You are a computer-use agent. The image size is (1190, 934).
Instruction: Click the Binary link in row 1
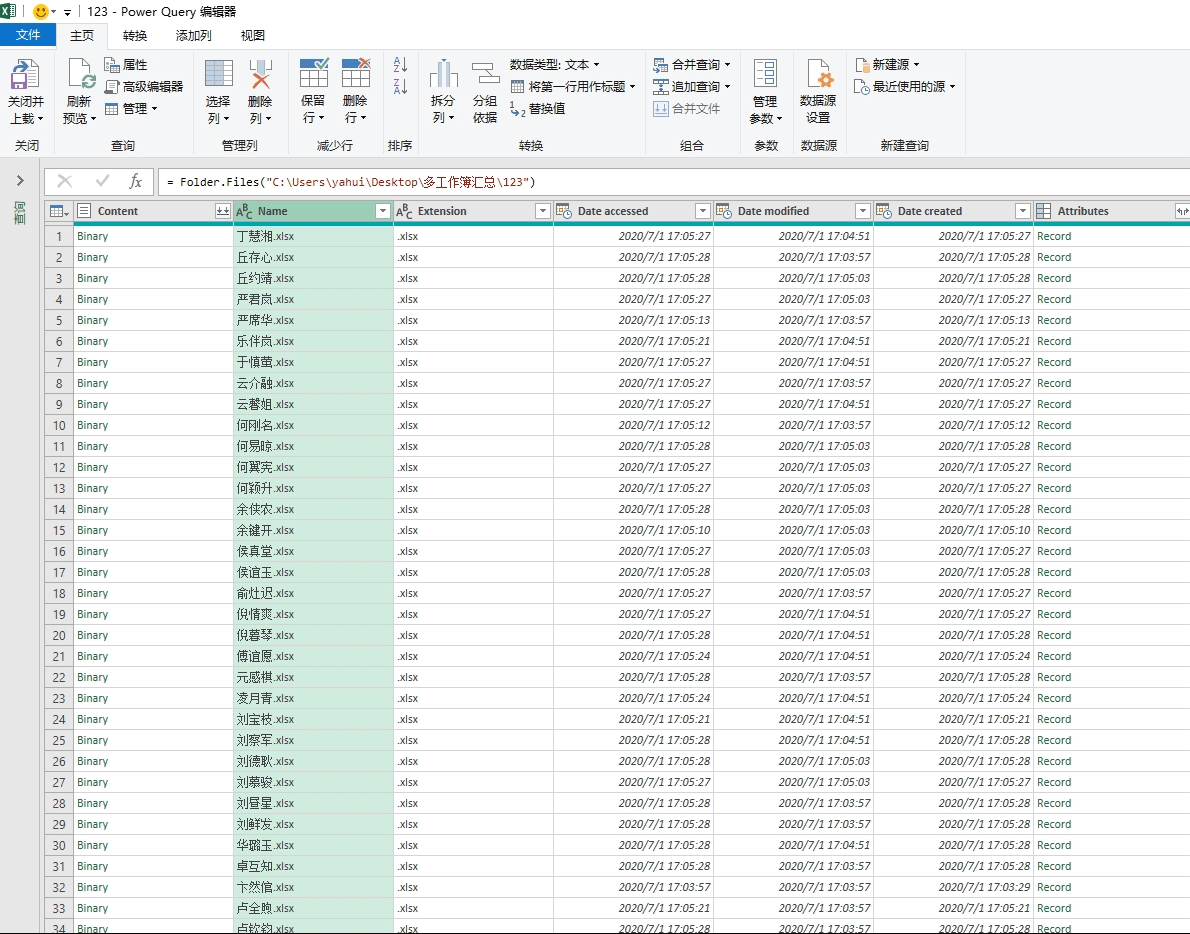tap(93, 236)
